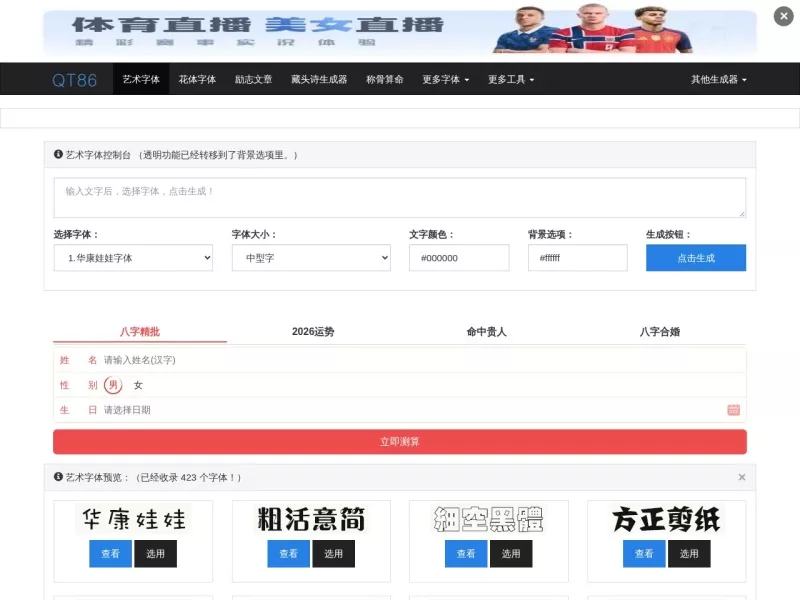Viewport: 800px width, 600px height.
Task: Expand the 更多字体 dropdown menu
Action: tap(445, 79)
